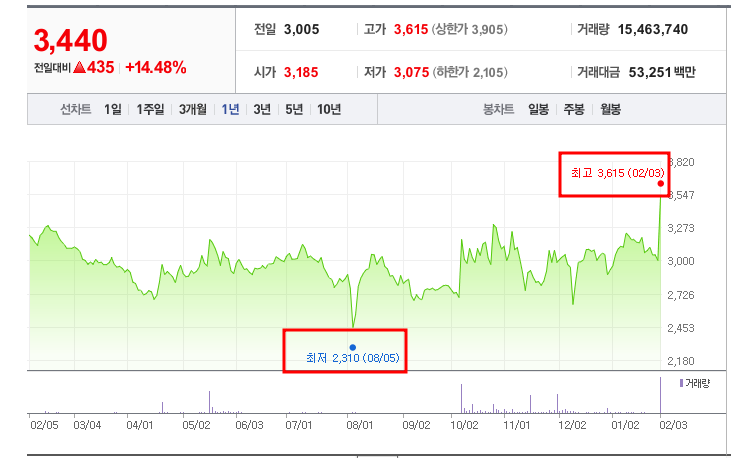The height and width of the screenshot is (458, 731).
Task: Click the 전일 value 3,005
Action: pyautogui.click(x=302, y=29)
